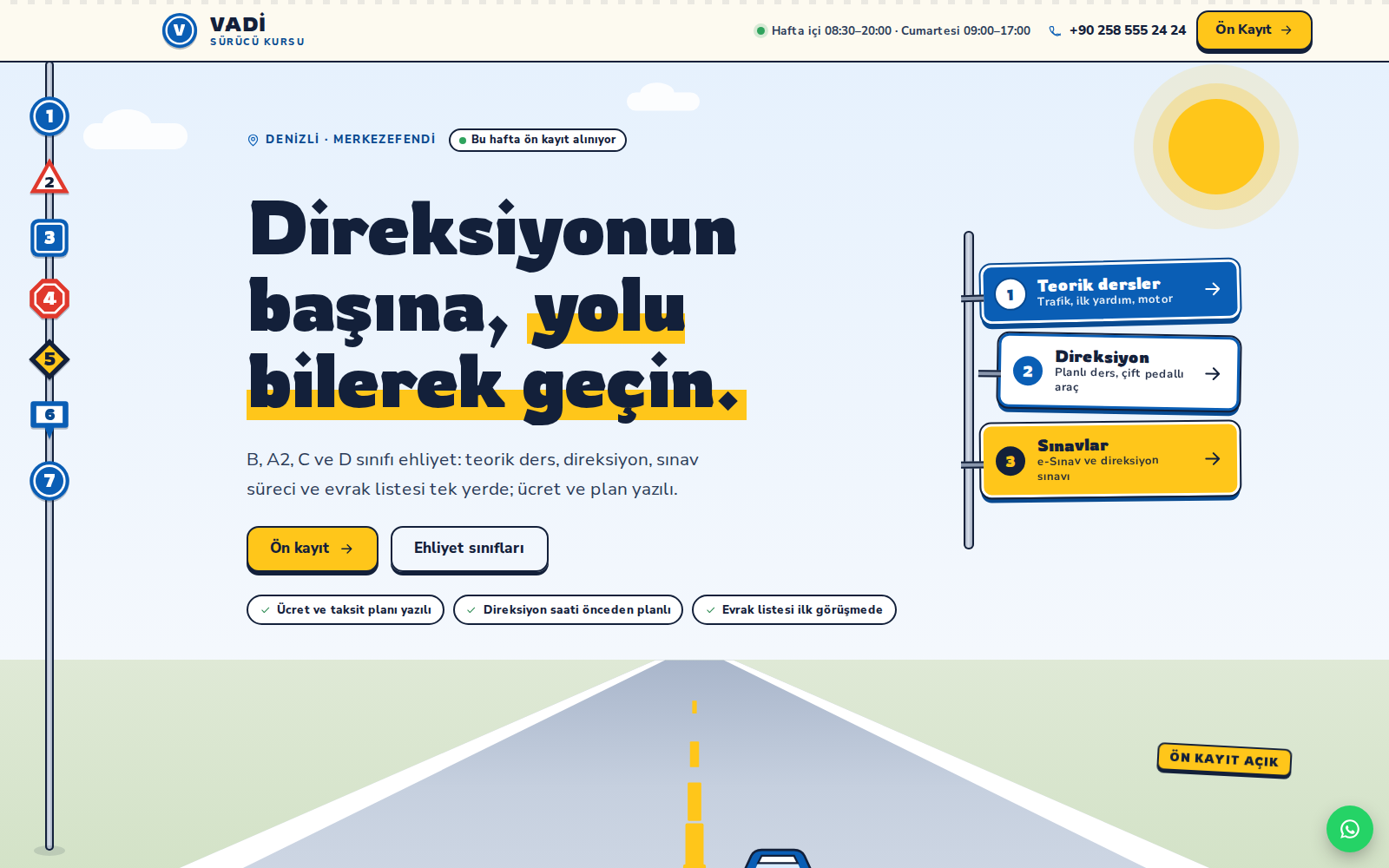Click the phone icon beside the number
This screenshot has height=868, width=1389.
[1055, 31]
